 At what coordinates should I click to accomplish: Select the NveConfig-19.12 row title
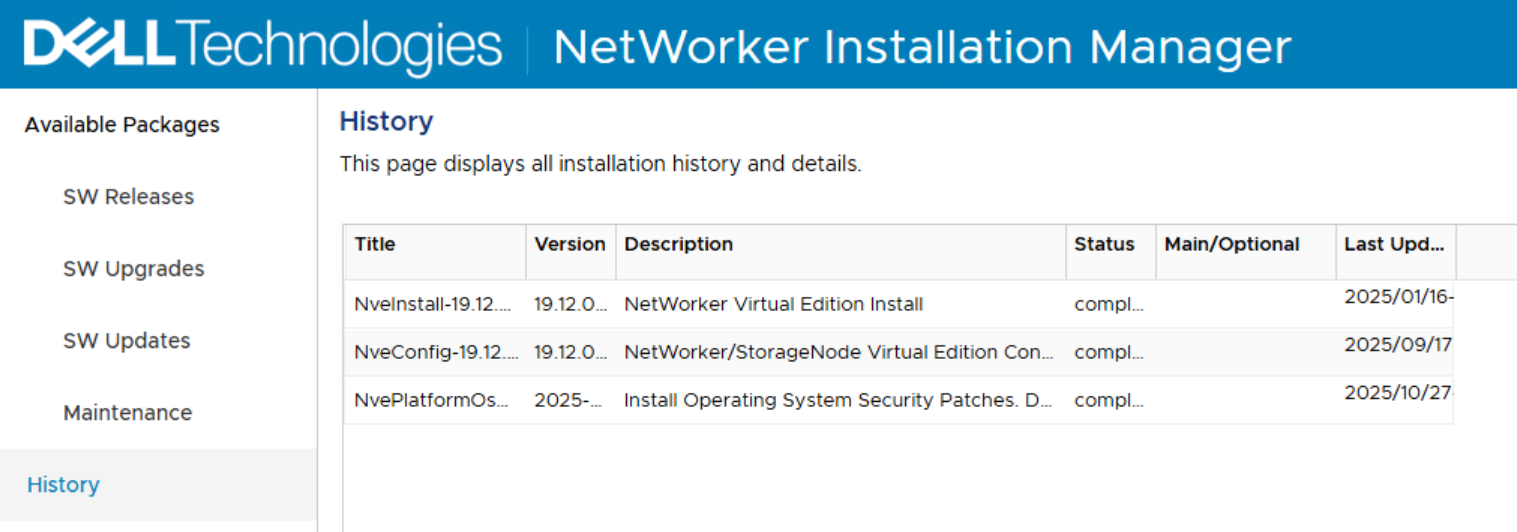coord(437,352)
